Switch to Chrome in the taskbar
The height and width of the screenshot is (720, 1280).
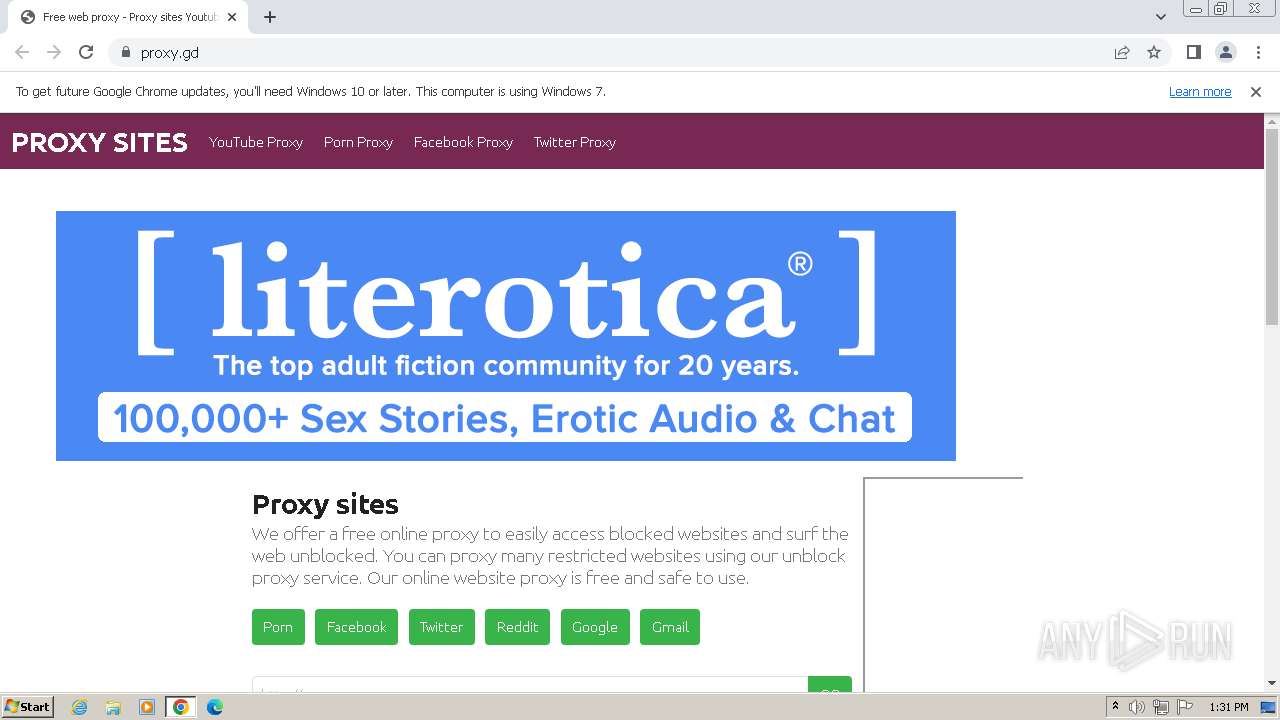[x=181, y=707]
